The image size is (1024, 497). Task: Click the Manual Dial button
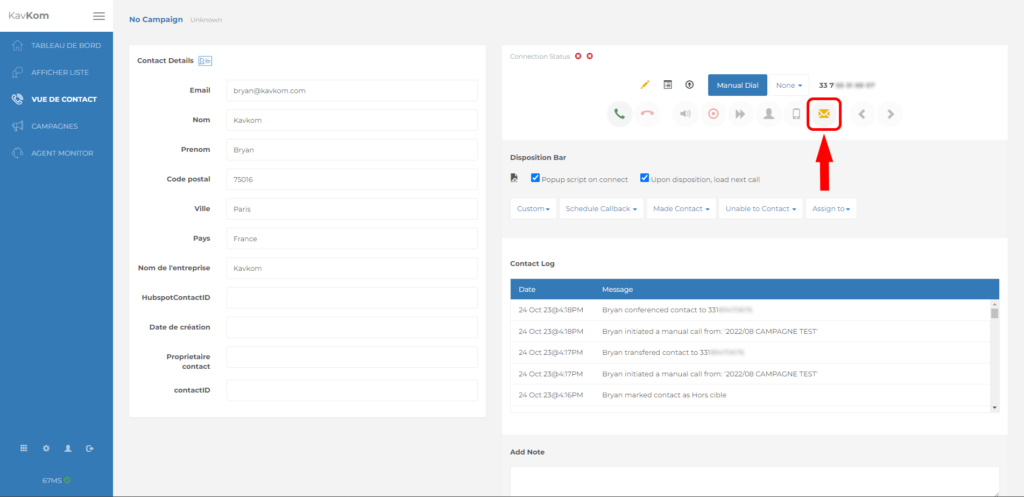pos(737,85)
